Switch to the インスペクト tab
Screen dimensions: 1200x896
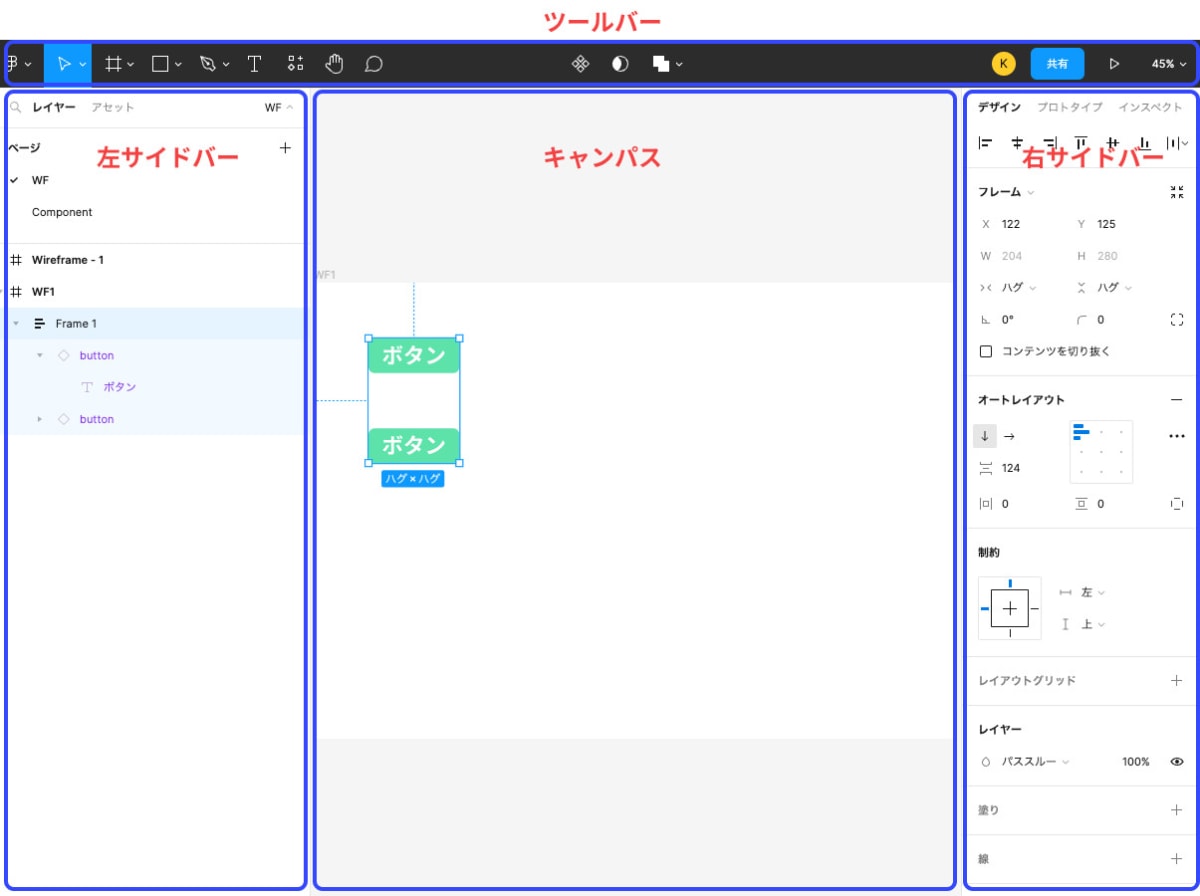1150,107
